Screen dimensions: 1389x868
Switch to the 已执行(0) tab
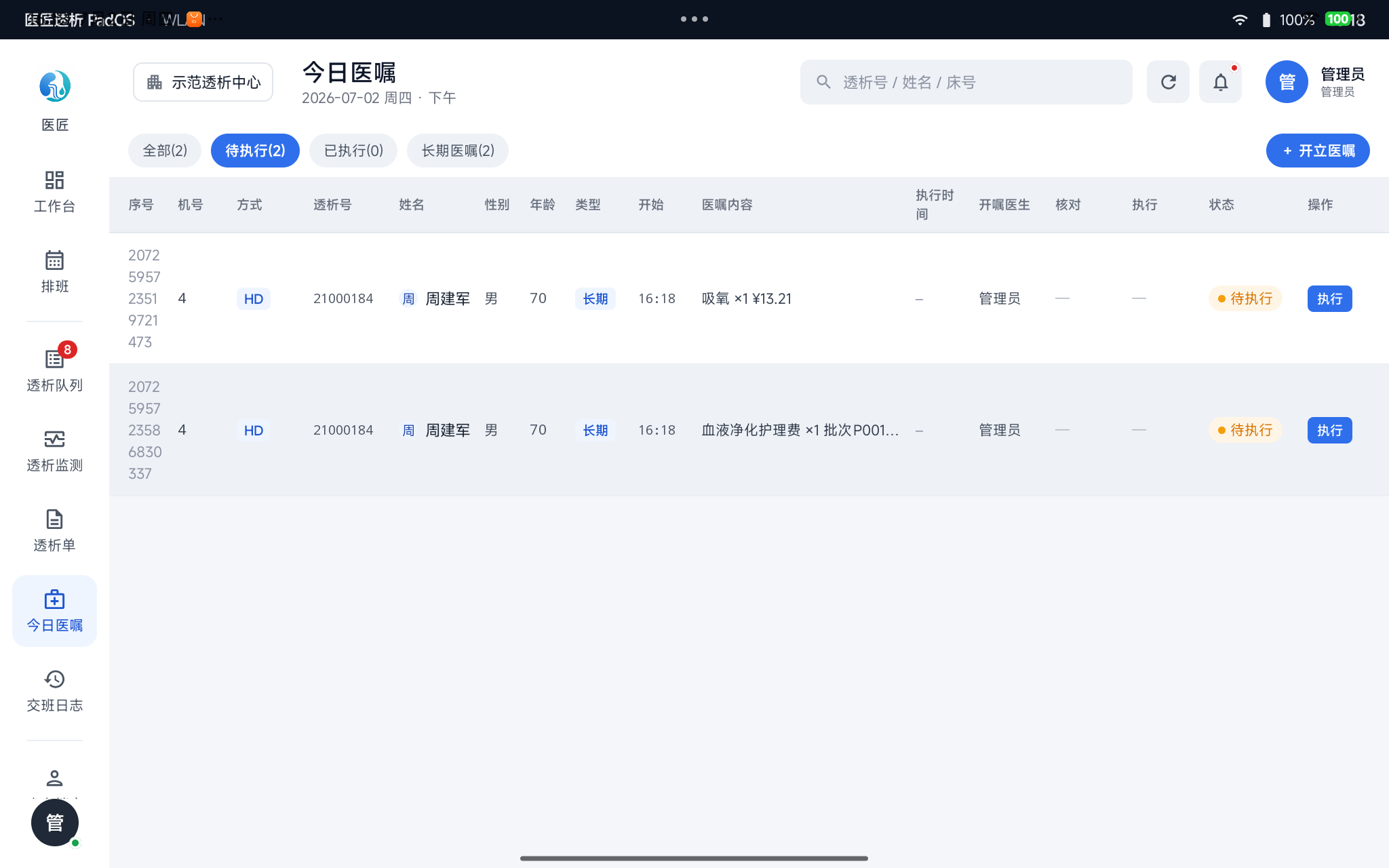[353, 151]
